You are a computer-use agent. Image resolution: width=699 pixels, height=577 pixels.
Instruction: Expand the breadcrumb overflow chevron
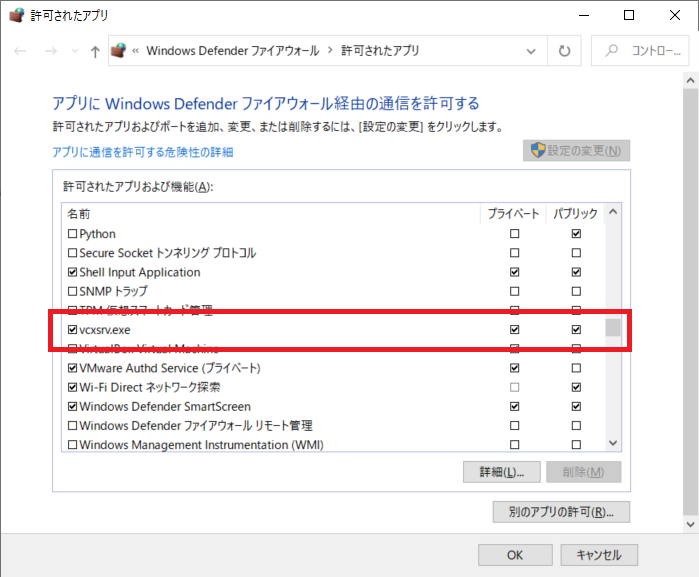tap(136, 51)
